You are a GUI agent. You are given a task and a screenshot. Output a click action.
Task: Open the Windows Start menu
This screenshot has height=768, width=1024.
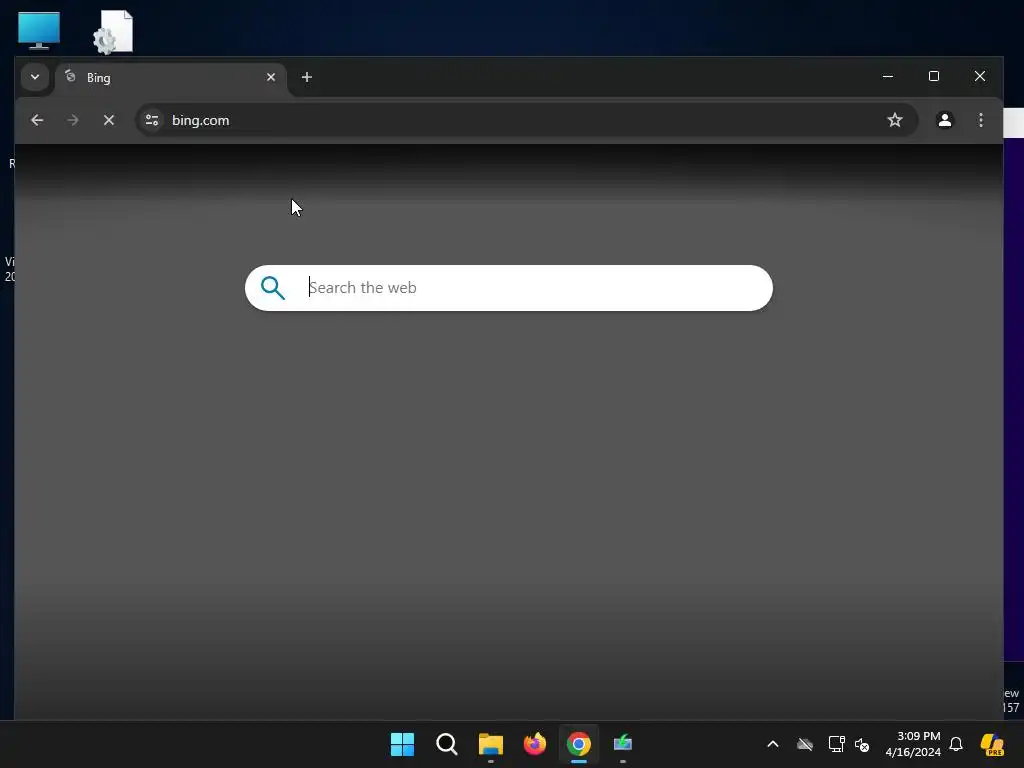pyautogui.click(x=402, y=744)
